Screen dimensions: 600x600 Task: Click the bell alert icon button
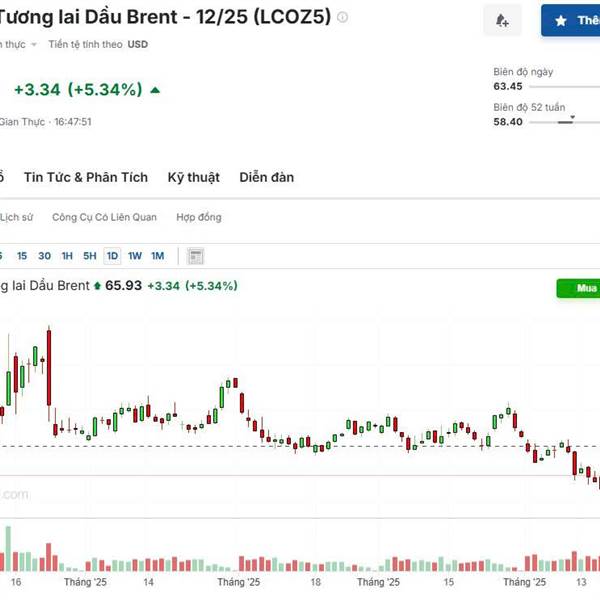pyautogui.click(x=501, y=20)
